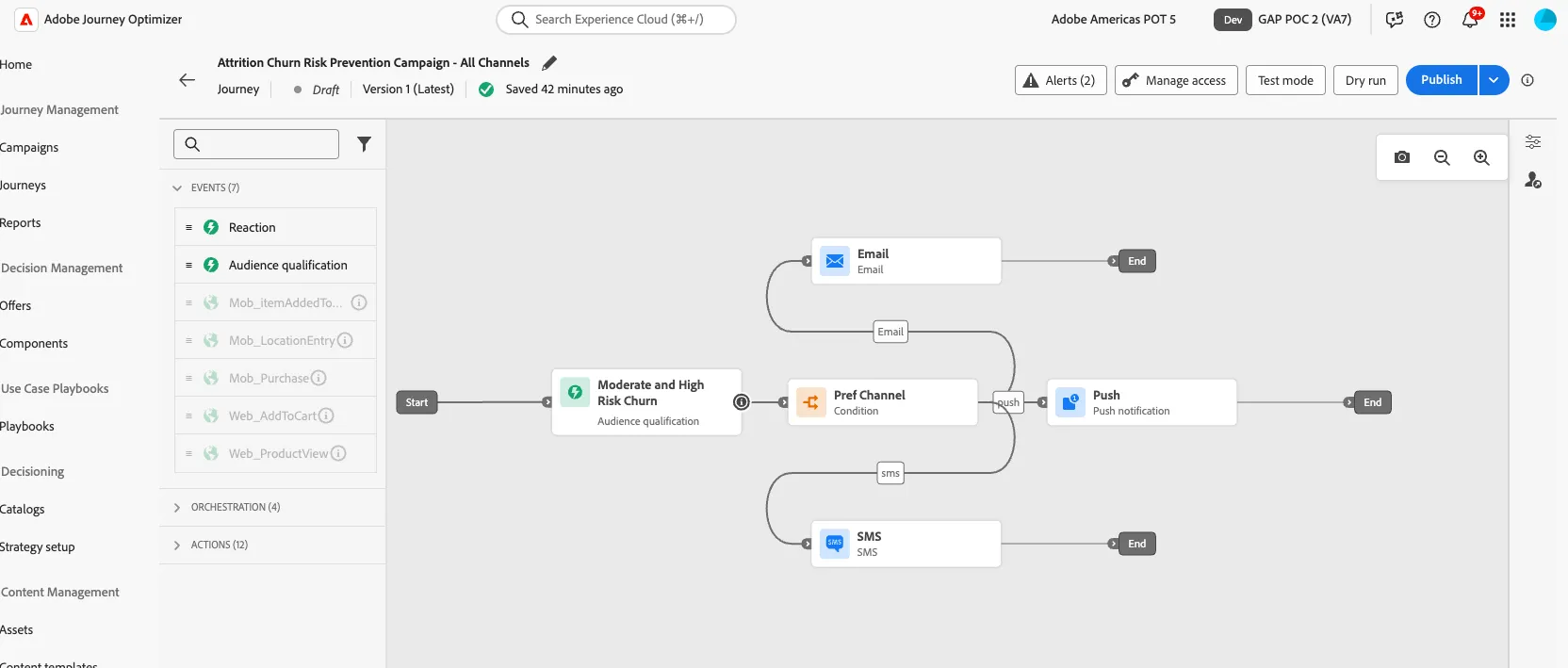Viewport: 1568px width, 668px height.
Task: Go to Reports in the sidebar
Action: [x=21, y=223]
